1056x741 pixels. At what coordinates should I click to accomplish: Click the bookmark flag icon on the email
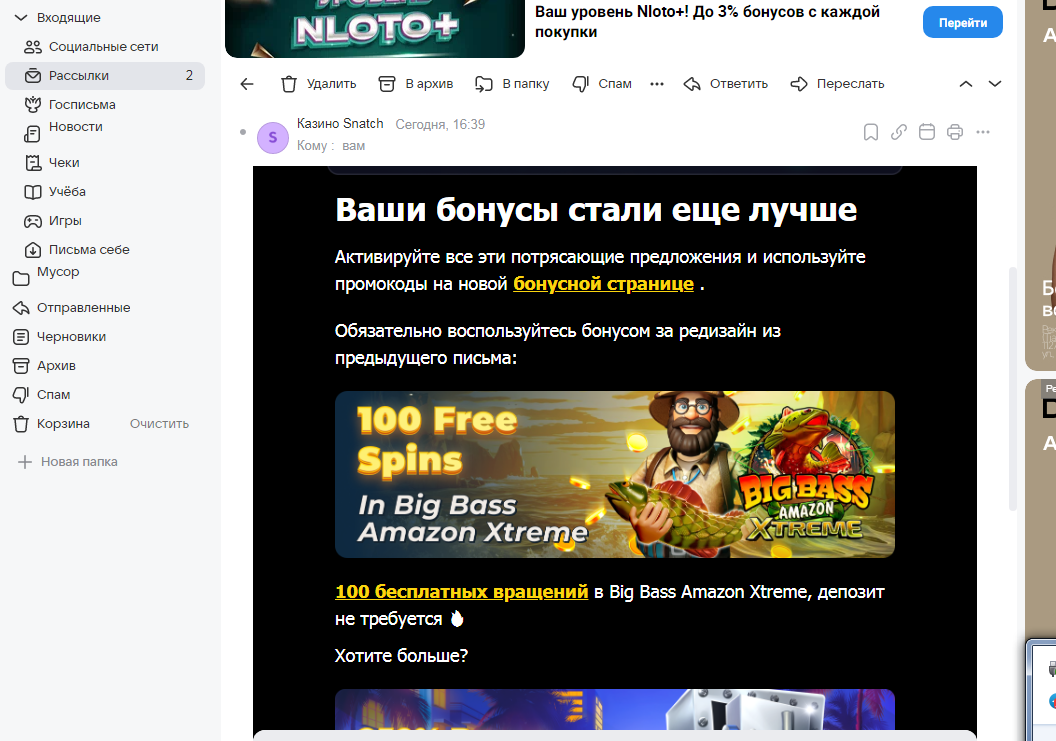coord(870,132)
